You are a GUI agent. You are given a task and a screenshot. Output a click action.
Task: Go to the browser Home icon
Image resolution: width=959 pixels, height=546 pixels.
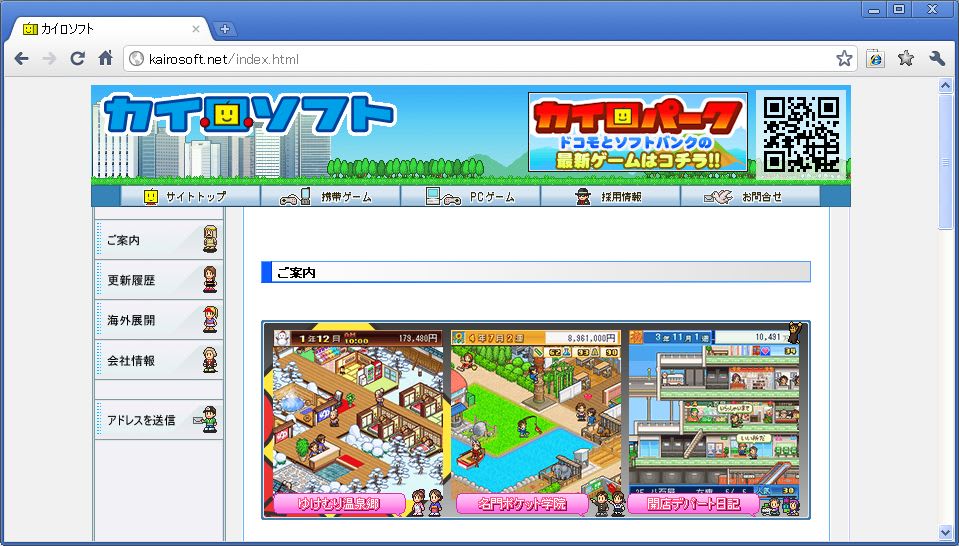tap(105, 59)
